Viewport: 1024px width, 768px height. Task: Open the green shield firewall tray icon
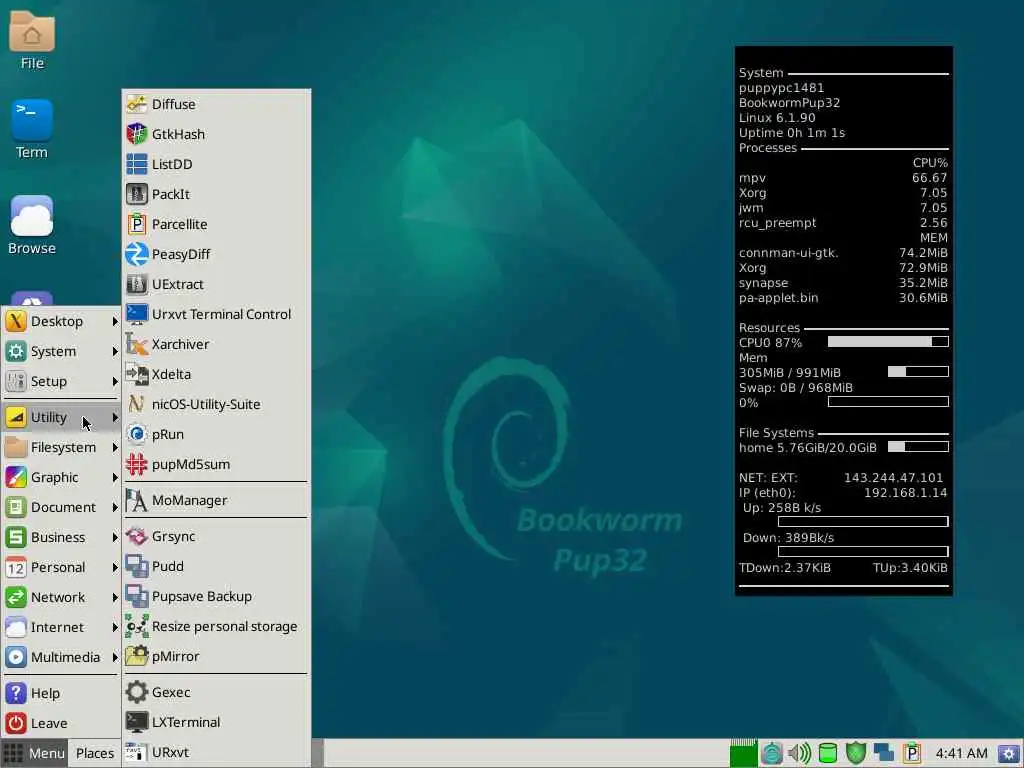coord(856,753)
